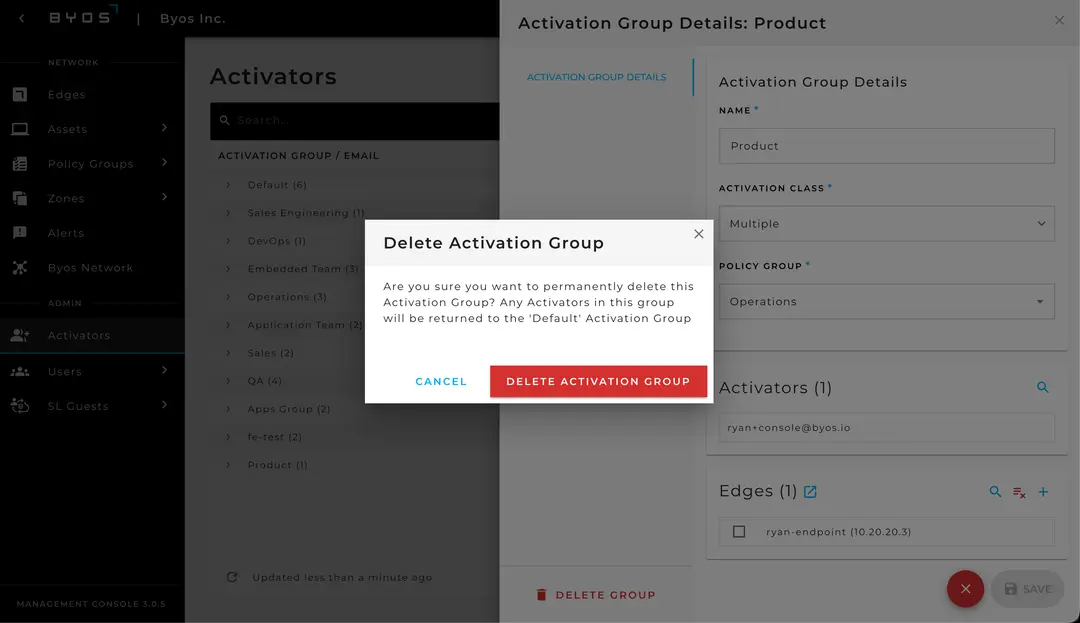Expand the Assets submenu chevron
The width and height of the screenshot is (1080, 623).
(165, 127)
